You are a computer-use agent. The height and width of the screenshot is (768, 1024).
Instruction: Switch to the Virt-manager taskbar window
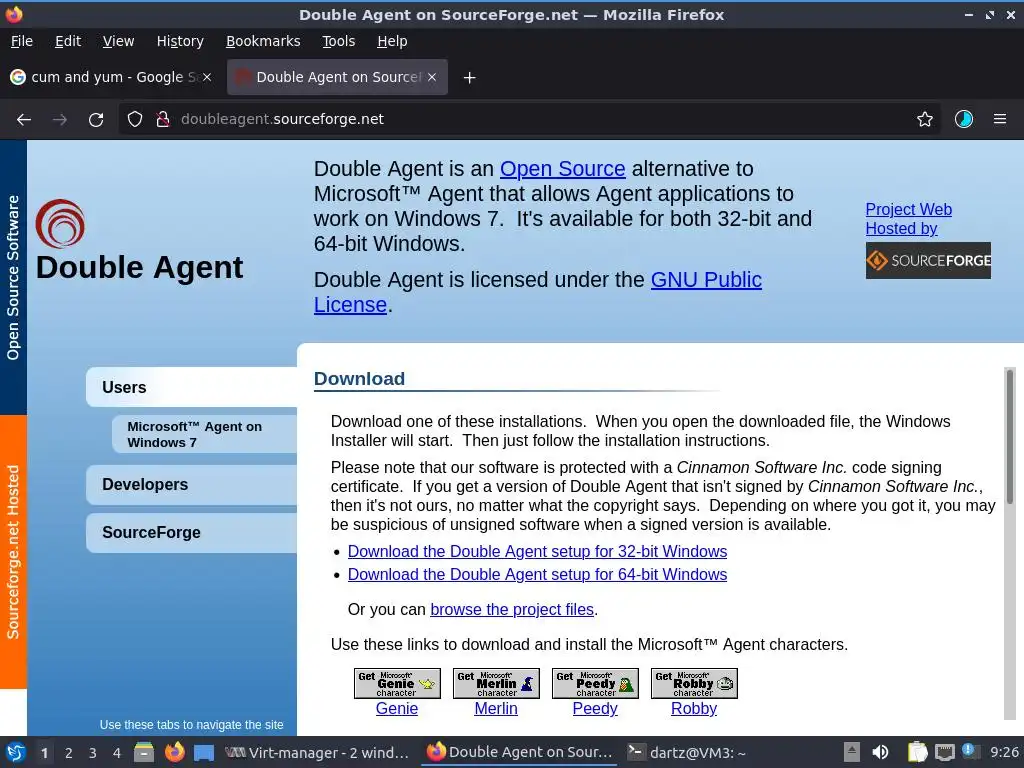317,752
